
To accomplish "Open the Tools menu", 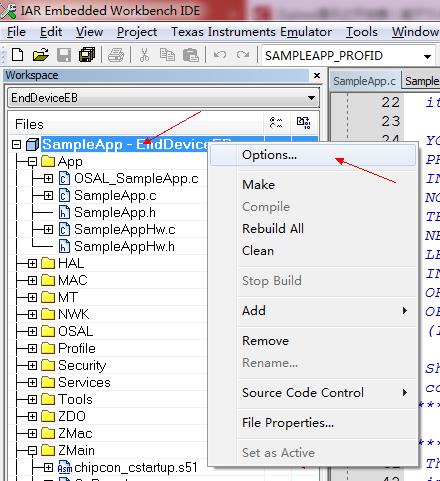I will coord(362,32).
